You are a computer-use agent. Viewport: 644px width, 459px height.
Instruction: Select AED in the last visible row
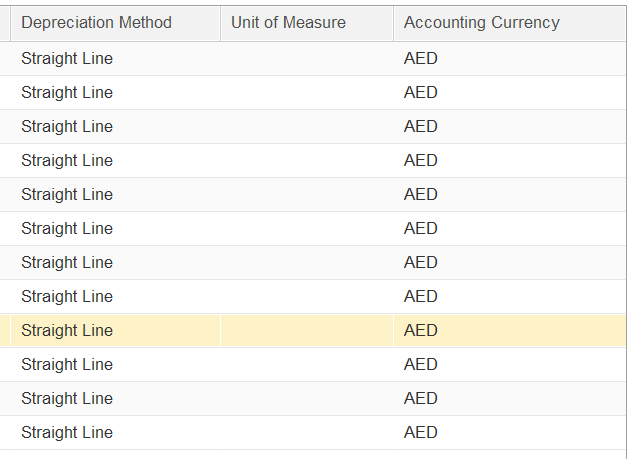(x=421, y=432)
